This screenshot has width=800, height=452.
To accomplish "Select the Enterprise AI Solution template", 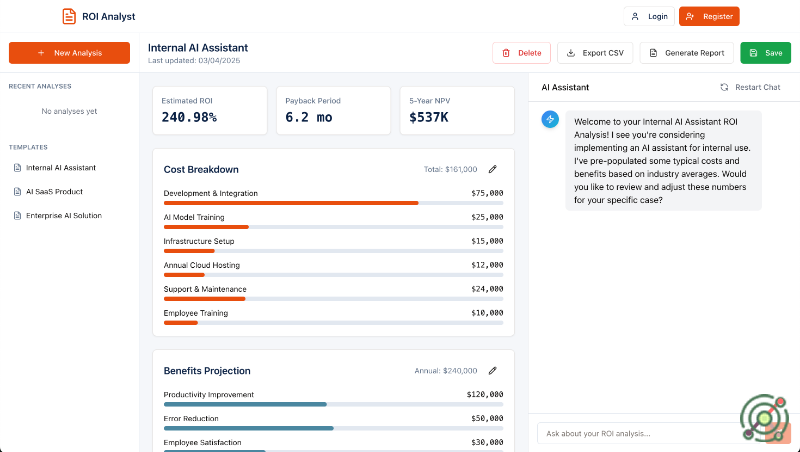I will coord(64,215).
